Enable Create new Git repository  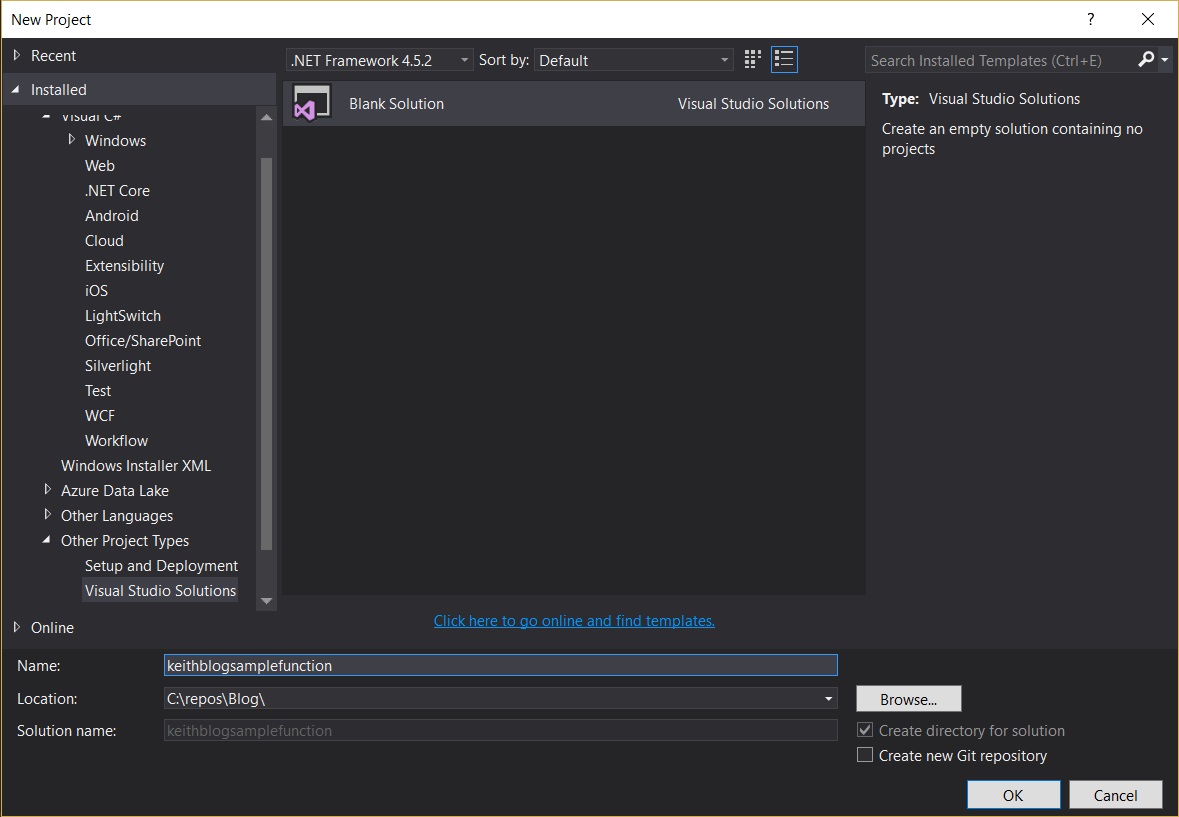[865, 755]
